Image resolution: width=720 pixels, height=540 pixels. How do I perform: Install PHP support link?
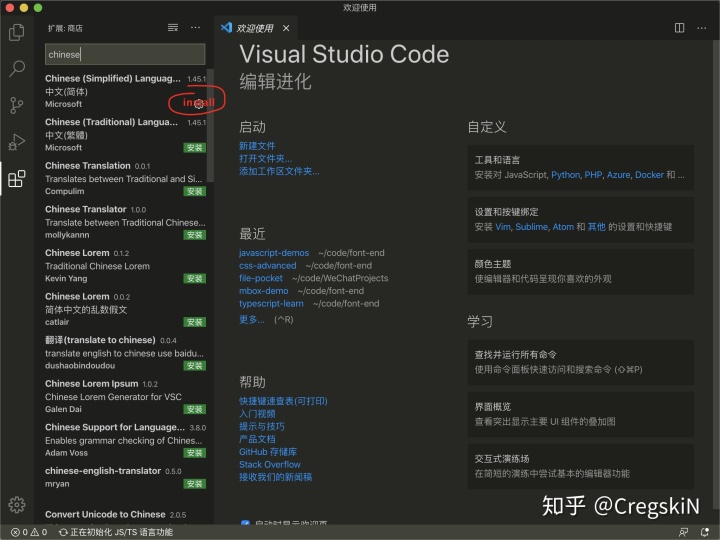pos(593,175)
